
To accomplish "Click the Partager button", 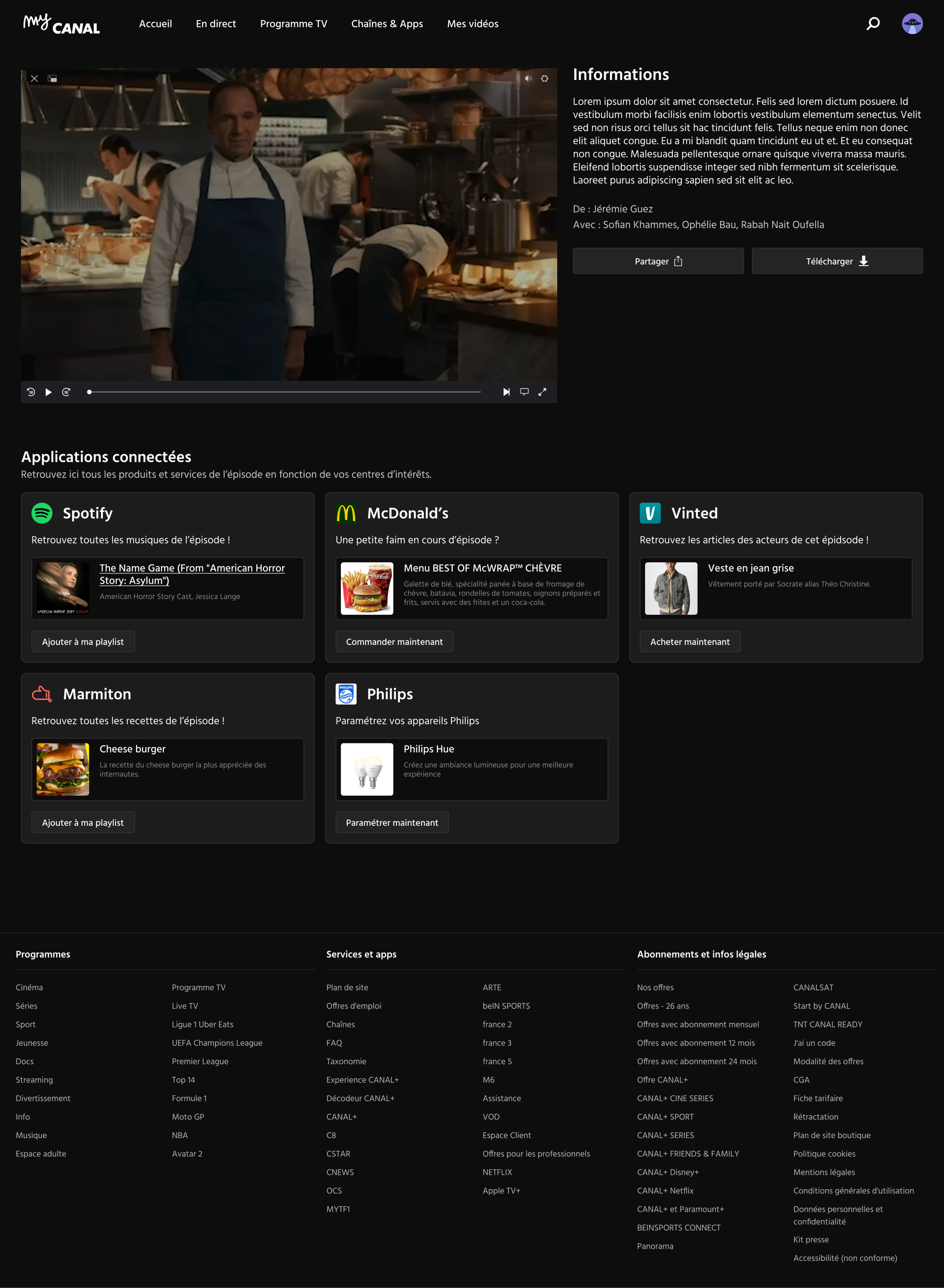I will click(x=658, y=261).
